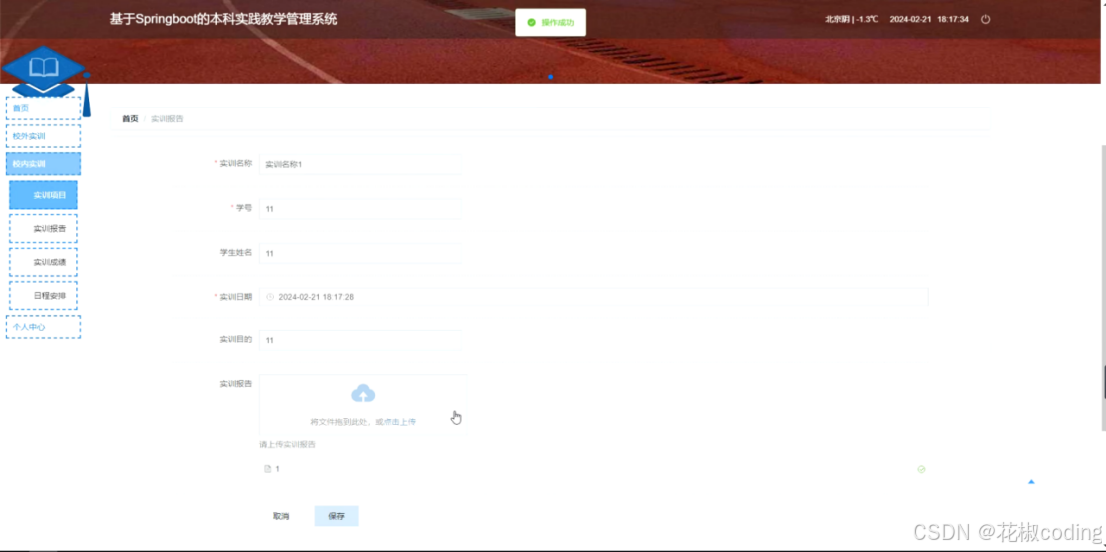Open the 实训日期 date picker field

(x=593, y=297)
